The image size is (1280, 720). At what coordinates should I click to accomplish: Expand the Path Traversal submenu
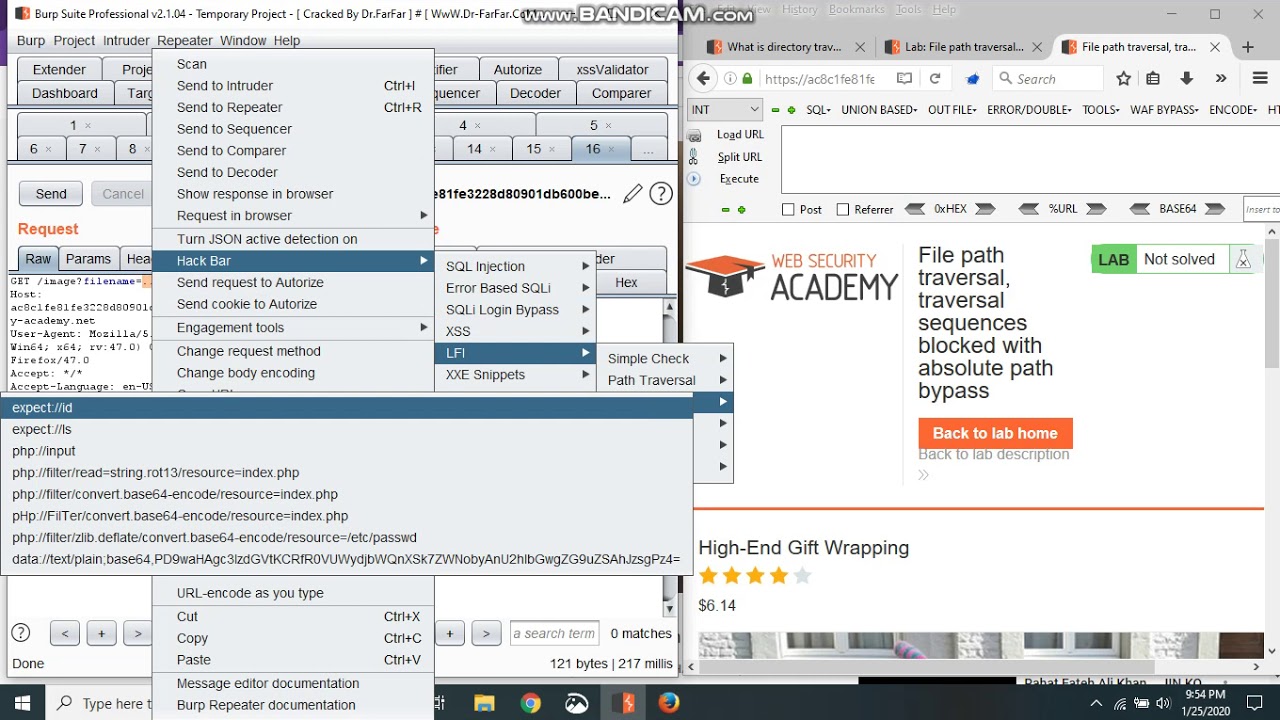[664, 380]
